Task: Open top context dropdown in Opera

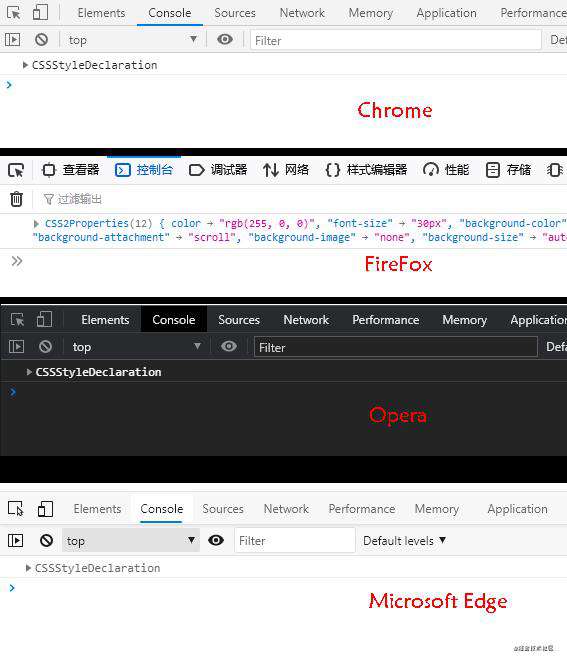Action: pyautogui.click(x=136, y=347)
